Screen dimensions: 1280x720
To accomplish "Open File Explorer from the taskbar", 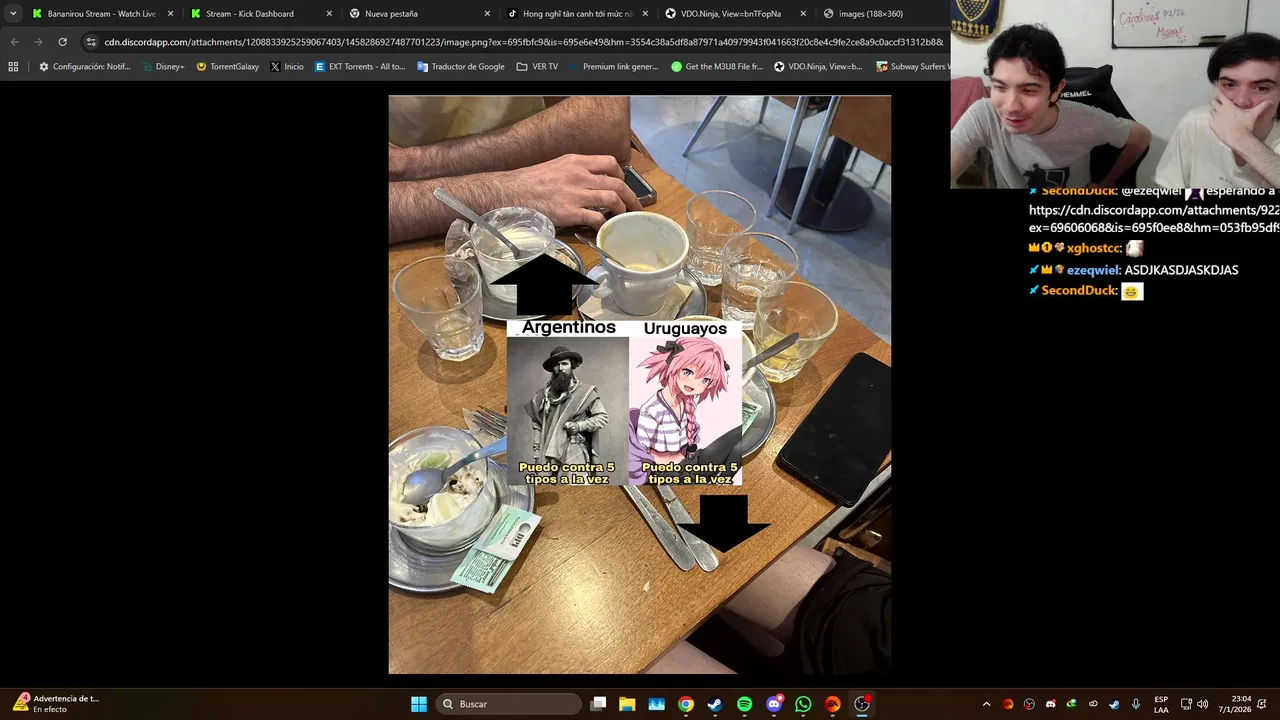I will [x=627, y=704].
